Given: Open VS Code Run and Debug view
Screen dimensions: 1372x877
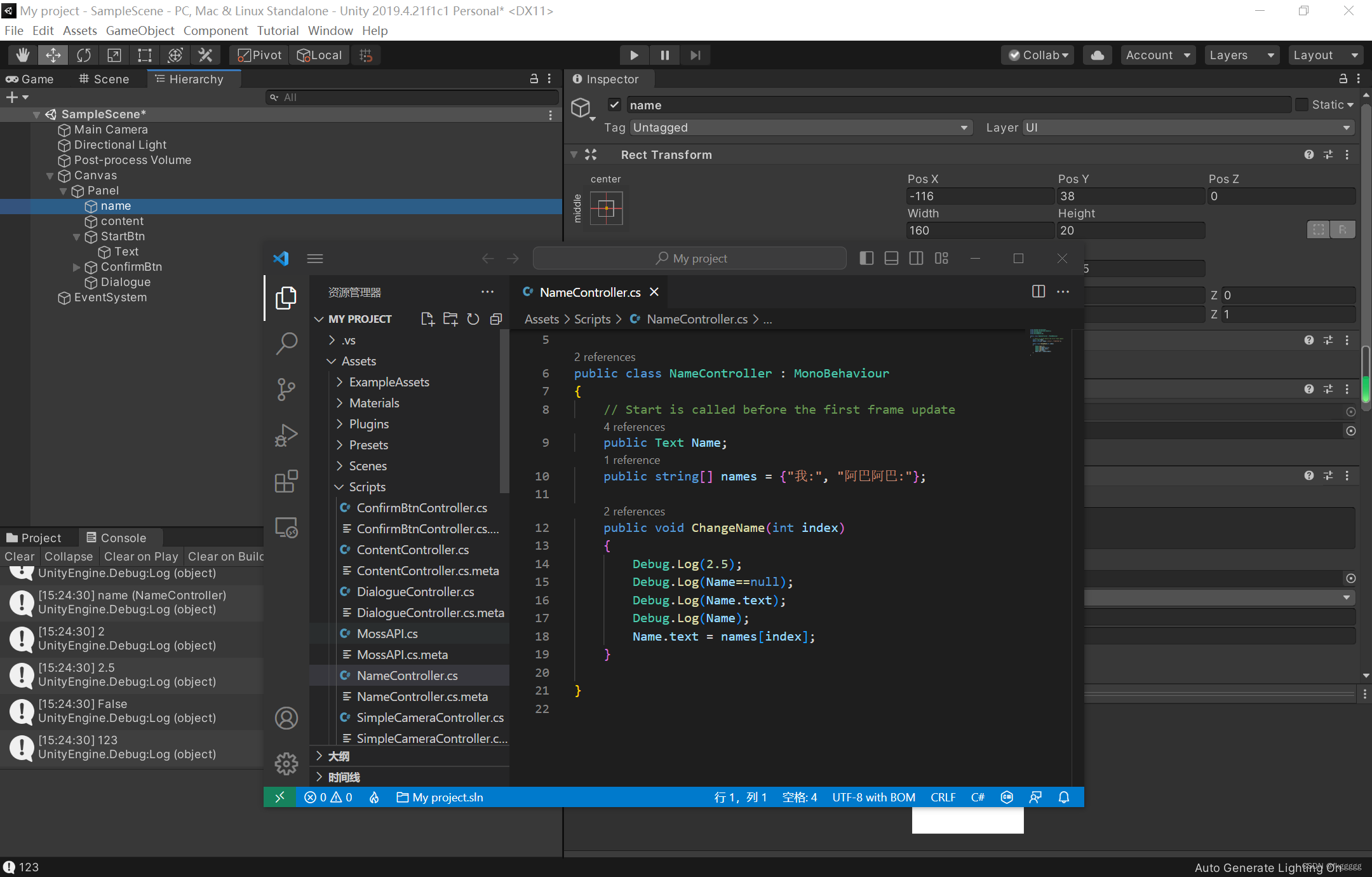Looking at the screenshot, I should [286, 435].
